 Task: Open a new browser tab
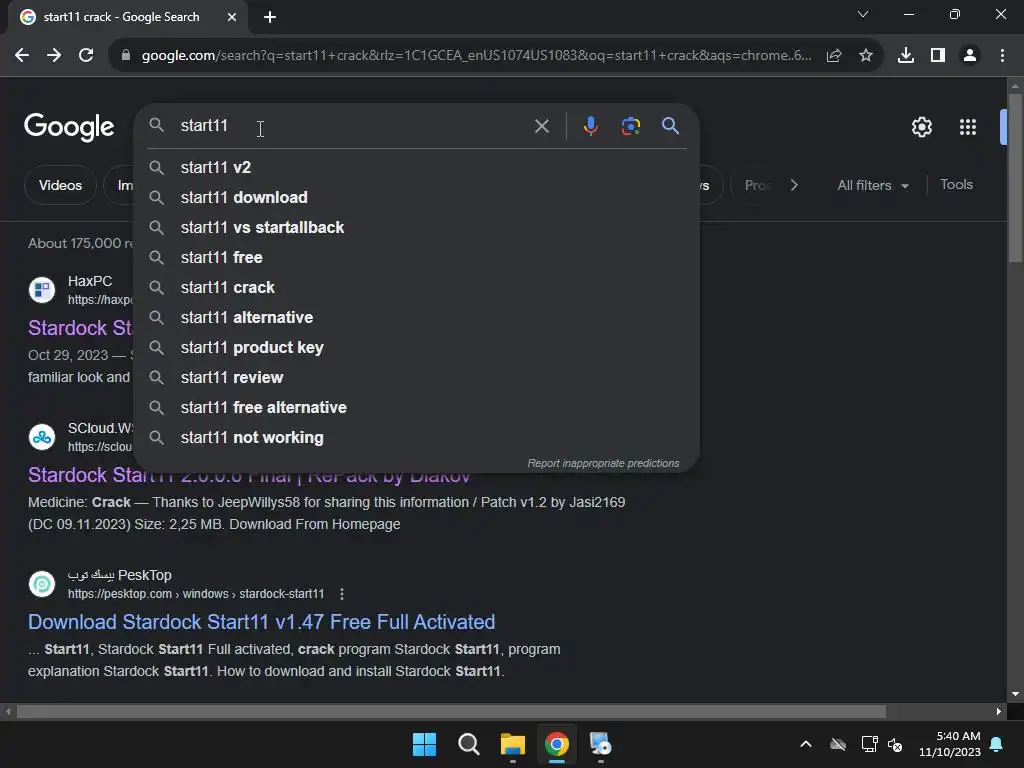click(270, 17)
